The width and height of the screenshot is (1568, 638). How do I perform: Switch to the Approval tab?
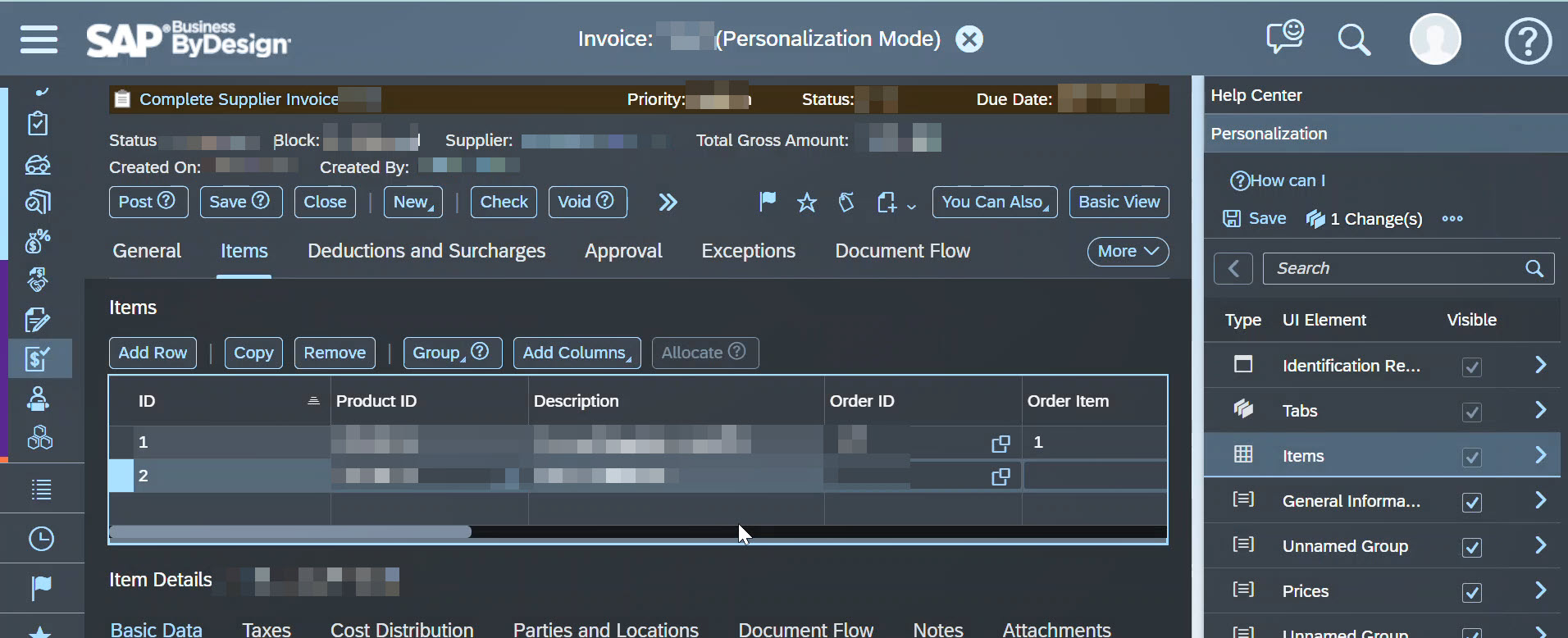pos(623,251)
